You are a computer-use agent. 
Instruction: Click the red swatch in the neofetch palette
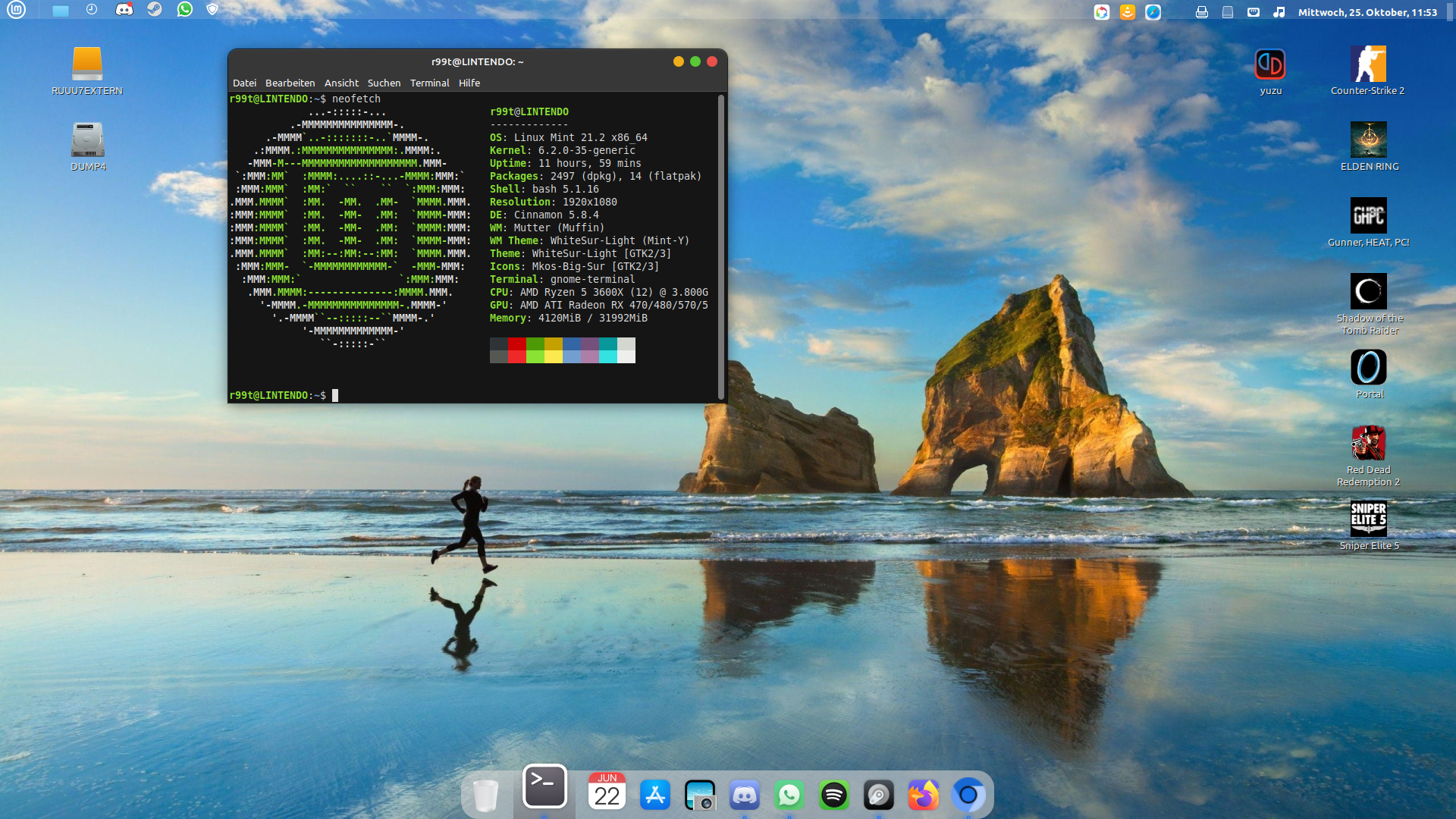516,344
